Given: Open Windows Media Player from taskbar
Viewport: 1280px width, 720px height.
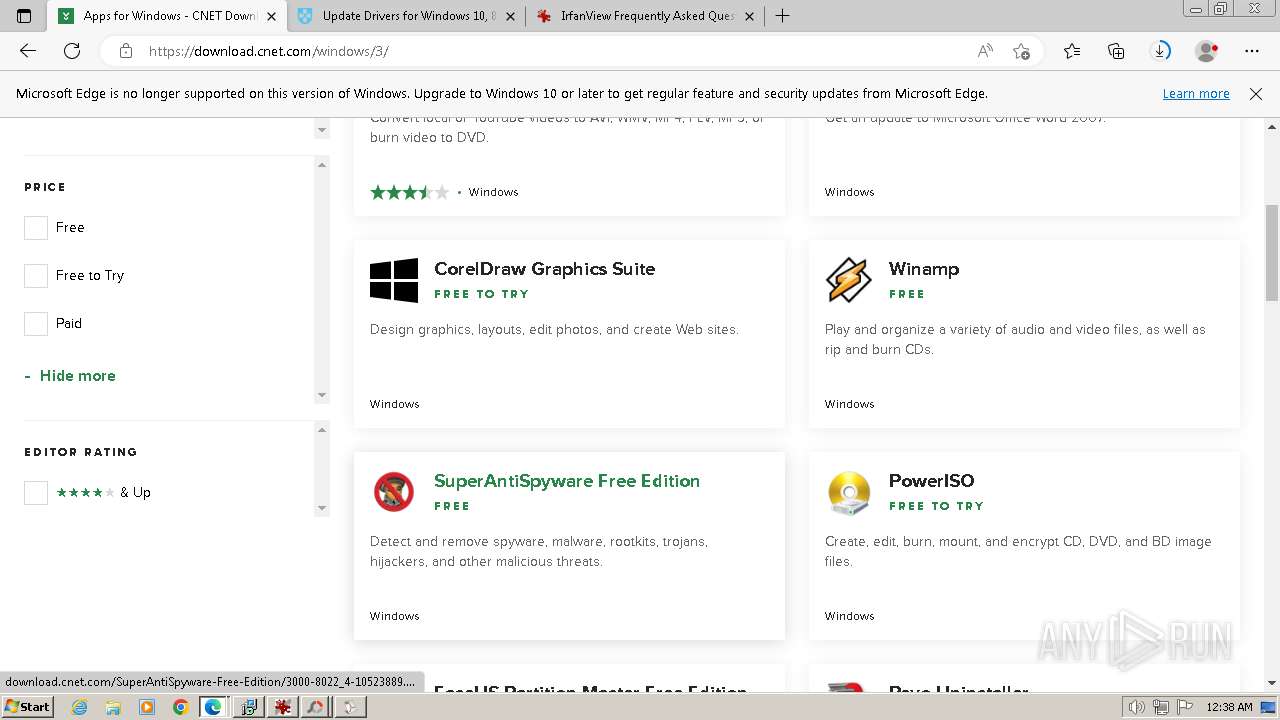Looking at the screenshot, I should click(x=147, y=707).
